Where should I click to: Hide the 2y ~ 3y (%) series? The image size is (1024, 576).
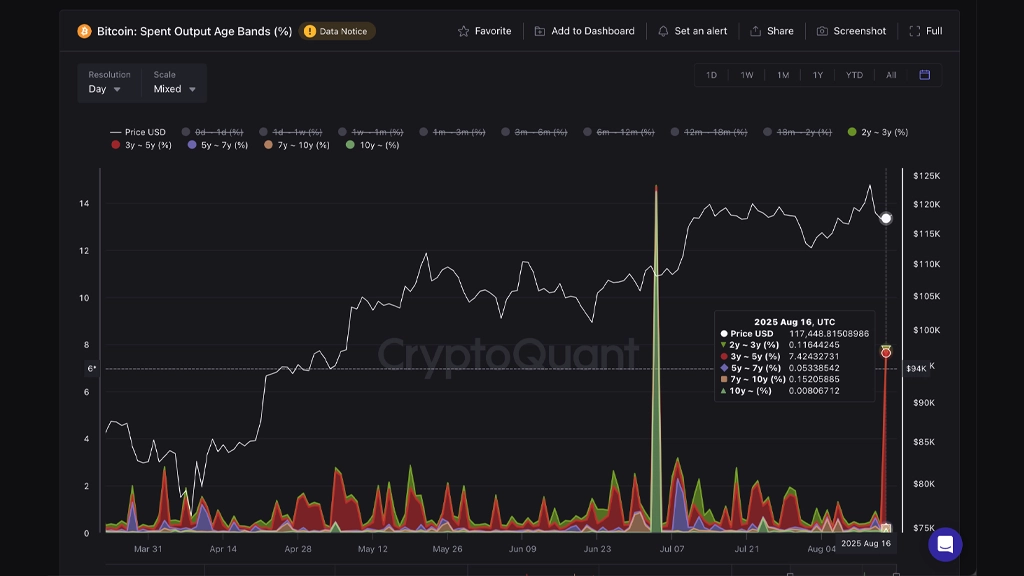coord(878,132)
